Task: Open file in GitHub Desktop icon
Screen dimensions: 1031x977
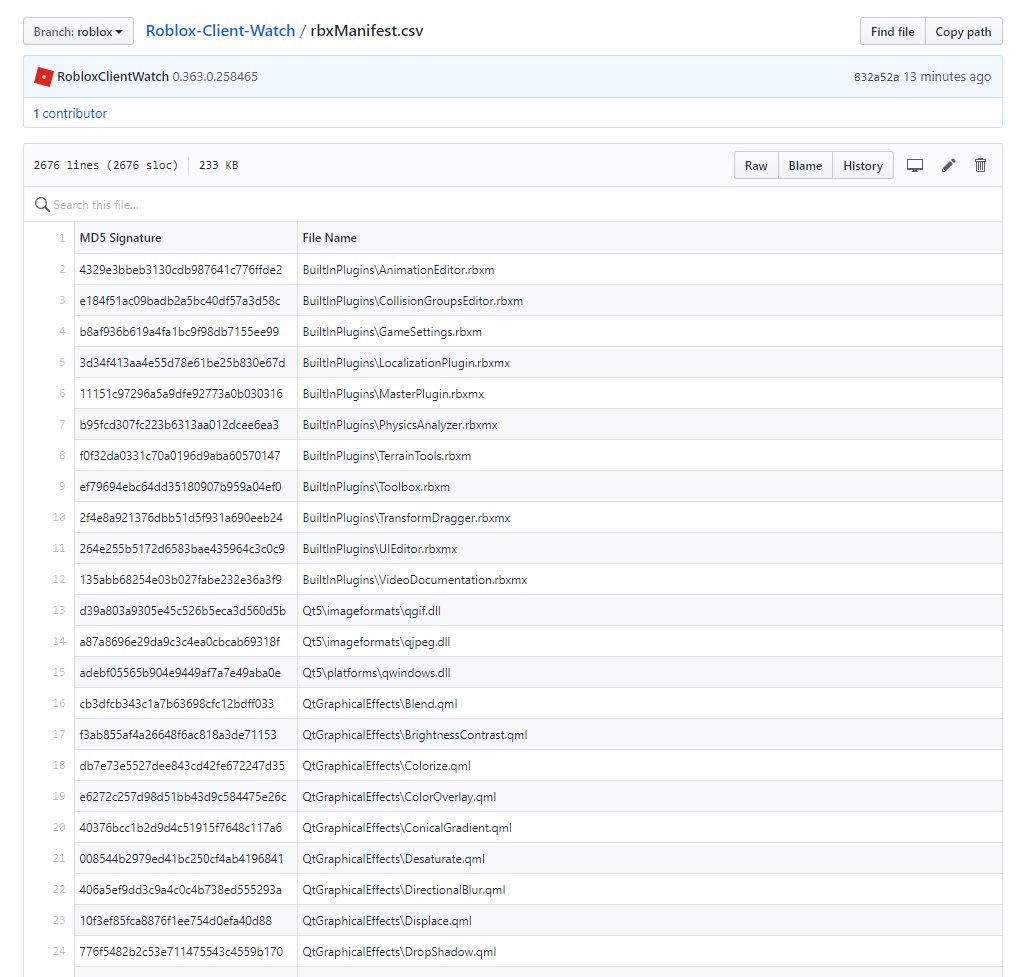Action: pos(915,166)
